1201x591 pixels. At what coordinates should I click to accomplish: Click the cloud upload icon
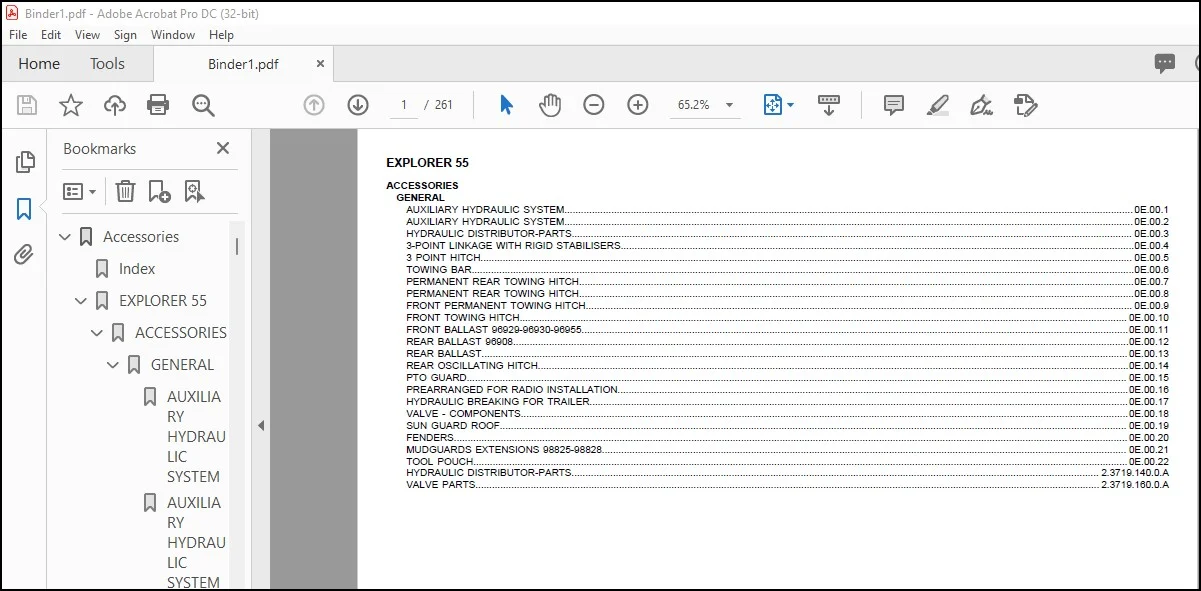(x=115, y=105)
